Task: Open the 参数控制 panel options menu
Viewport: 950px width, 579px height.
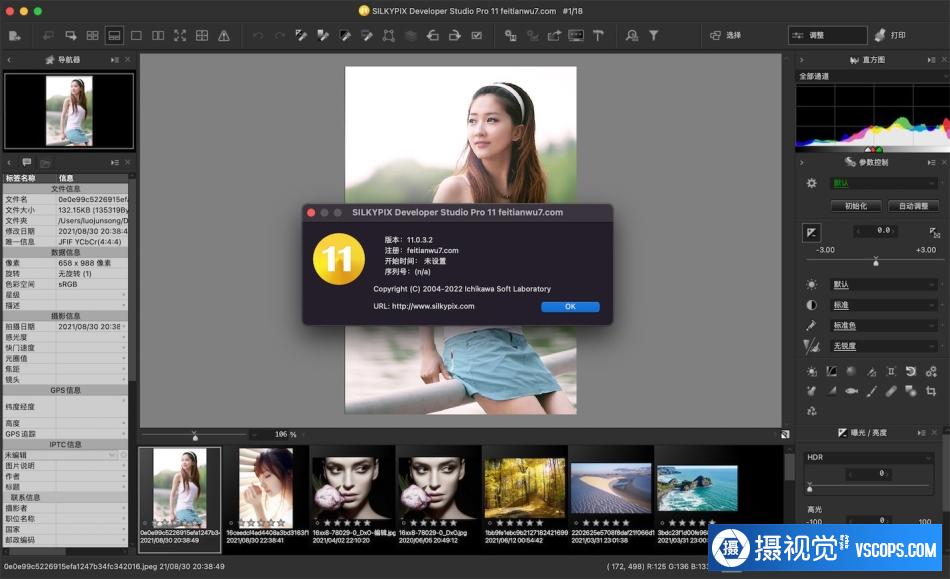Action: point(931,162)
